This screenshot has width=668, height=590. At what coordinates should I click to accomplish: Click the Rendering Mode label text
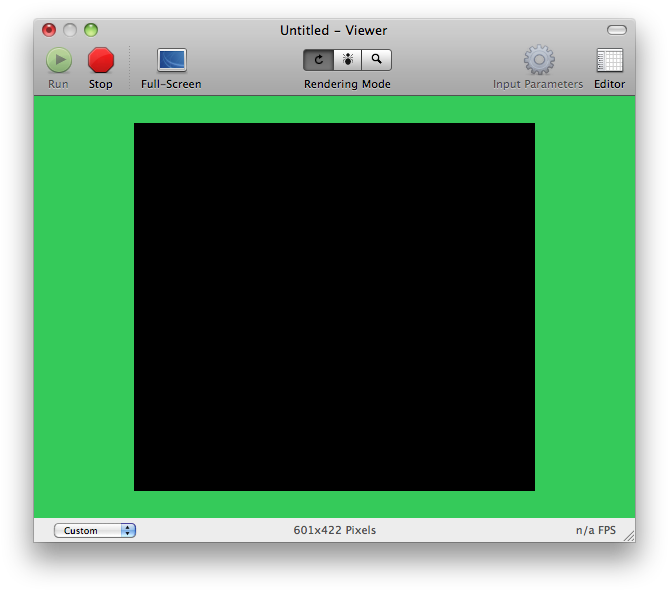(x=347, y=84)
